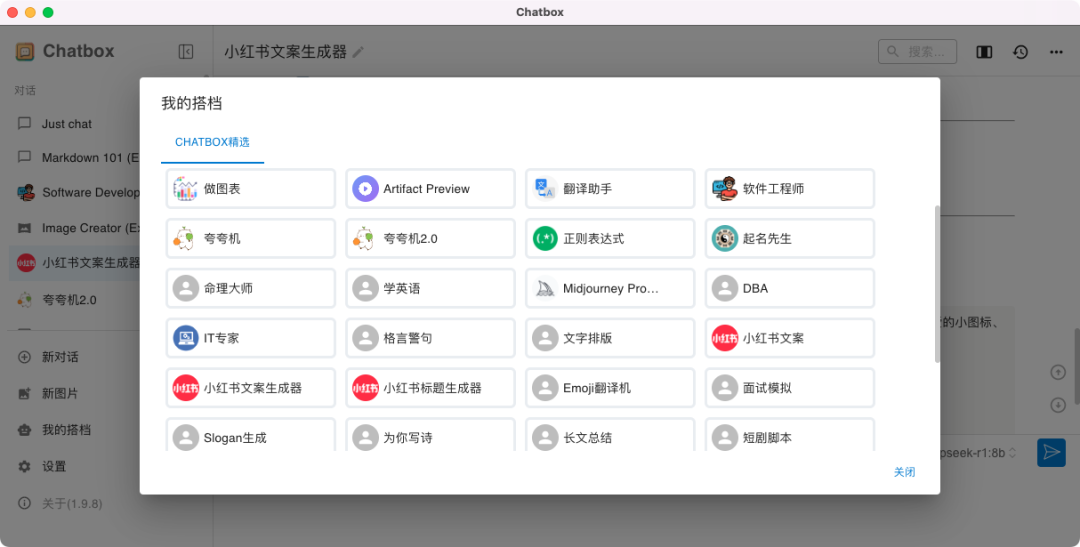
Task: Toggle the split-panel layout icon
Action: pyautogui.click(x=984, y=52)
